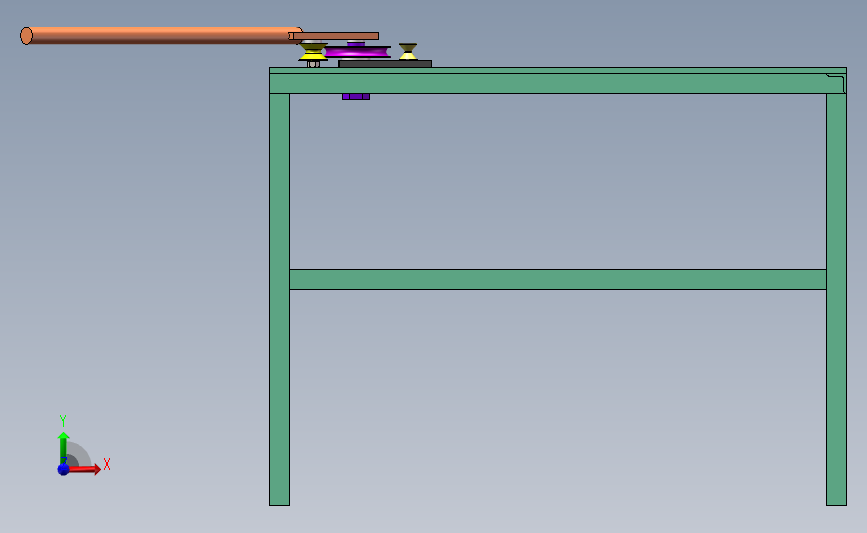Image resolution: width=867 pixels, height=533 pixels.
Task: Select the right green table leg
Action: pos(836,299)
